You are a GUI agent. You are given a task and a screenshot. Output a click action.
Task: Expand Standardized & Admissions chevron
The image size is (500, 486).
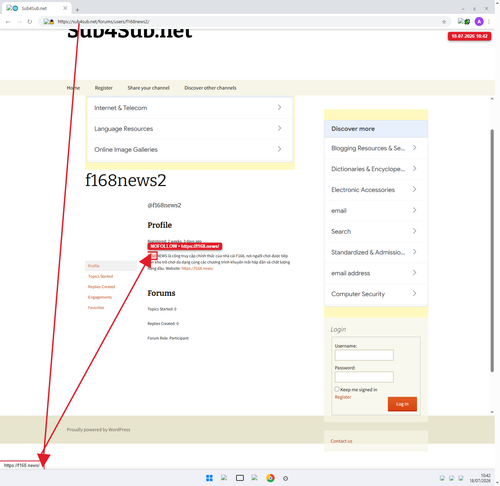pos(414,252)
